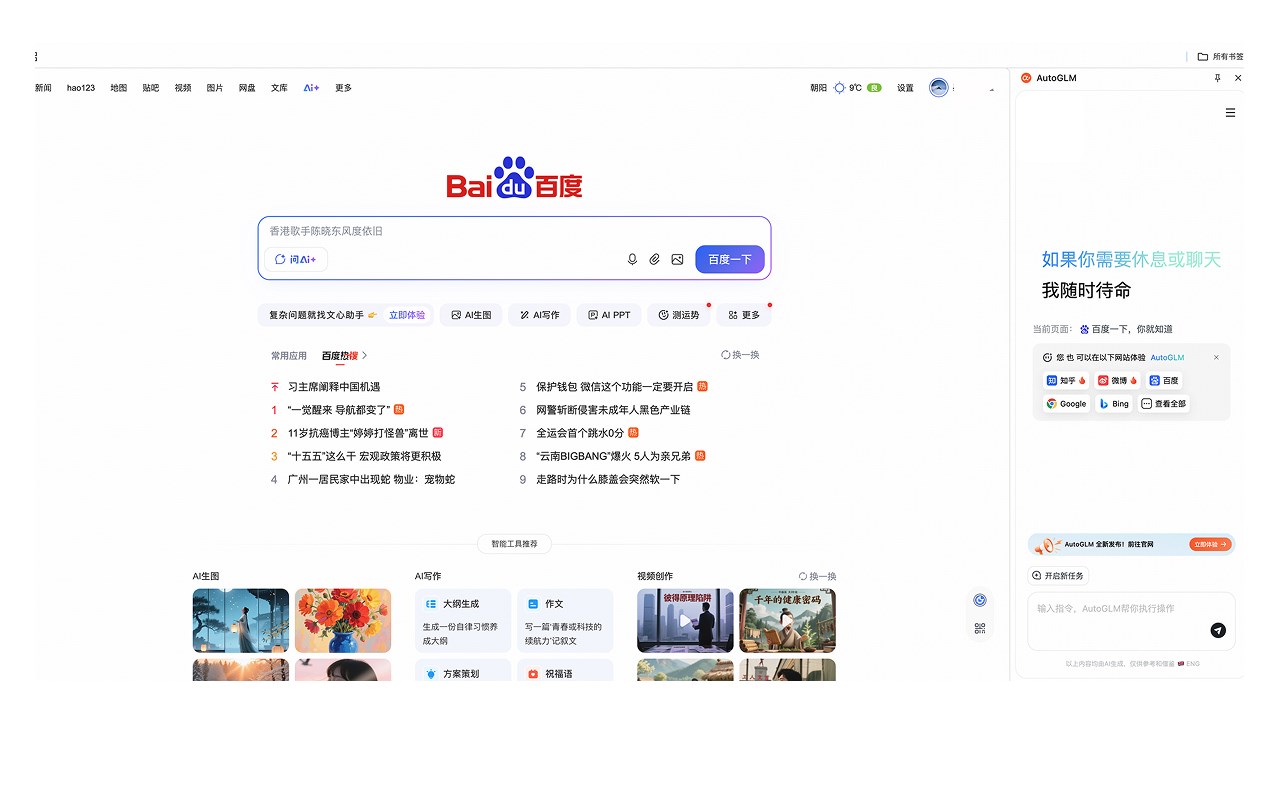
Task: Dismiss the AutoGLM website suggestions card
Action: click(1216, 357)
